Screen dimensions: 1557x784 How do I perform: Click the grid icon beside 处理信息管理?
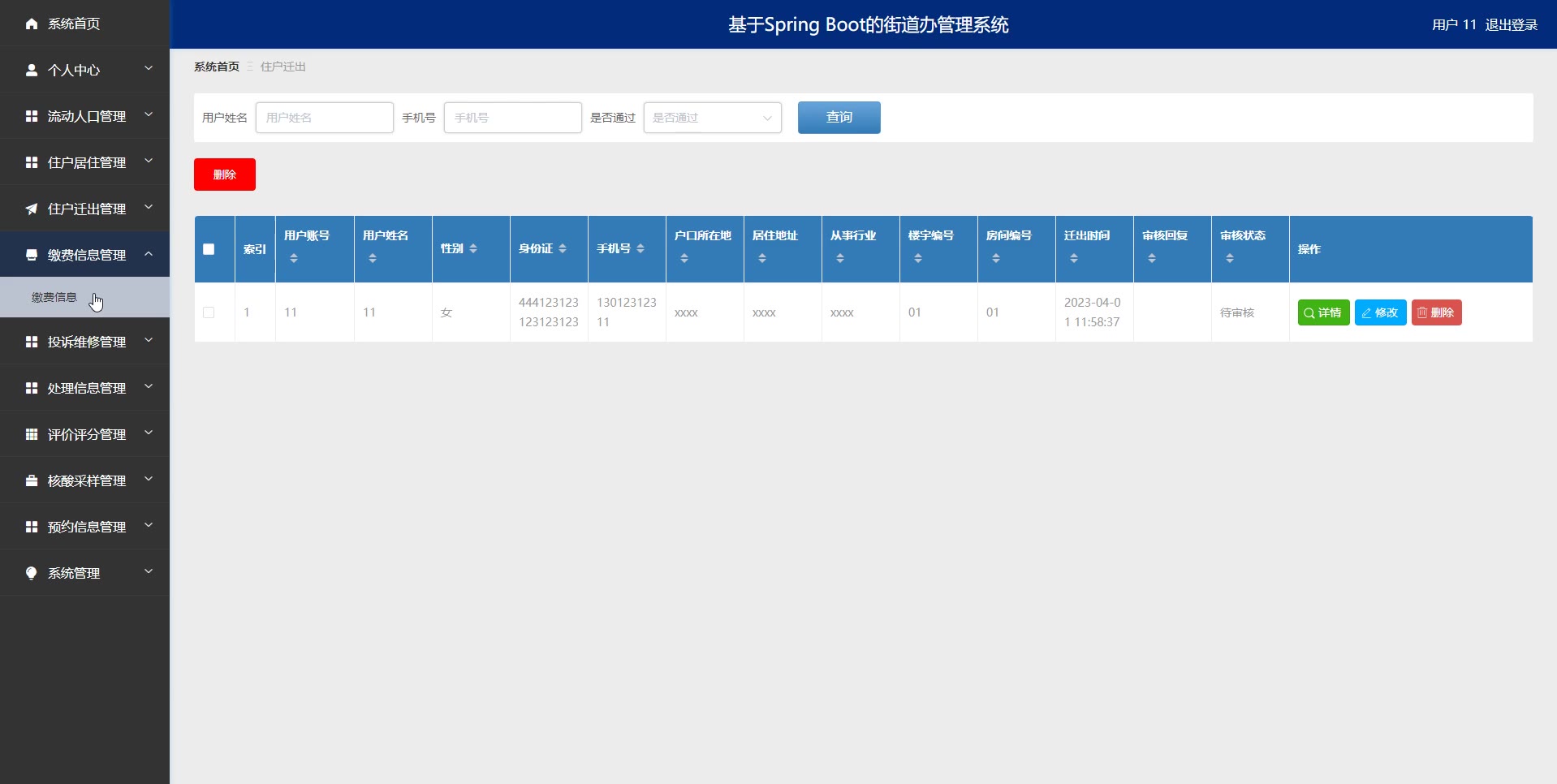point(32,388)
